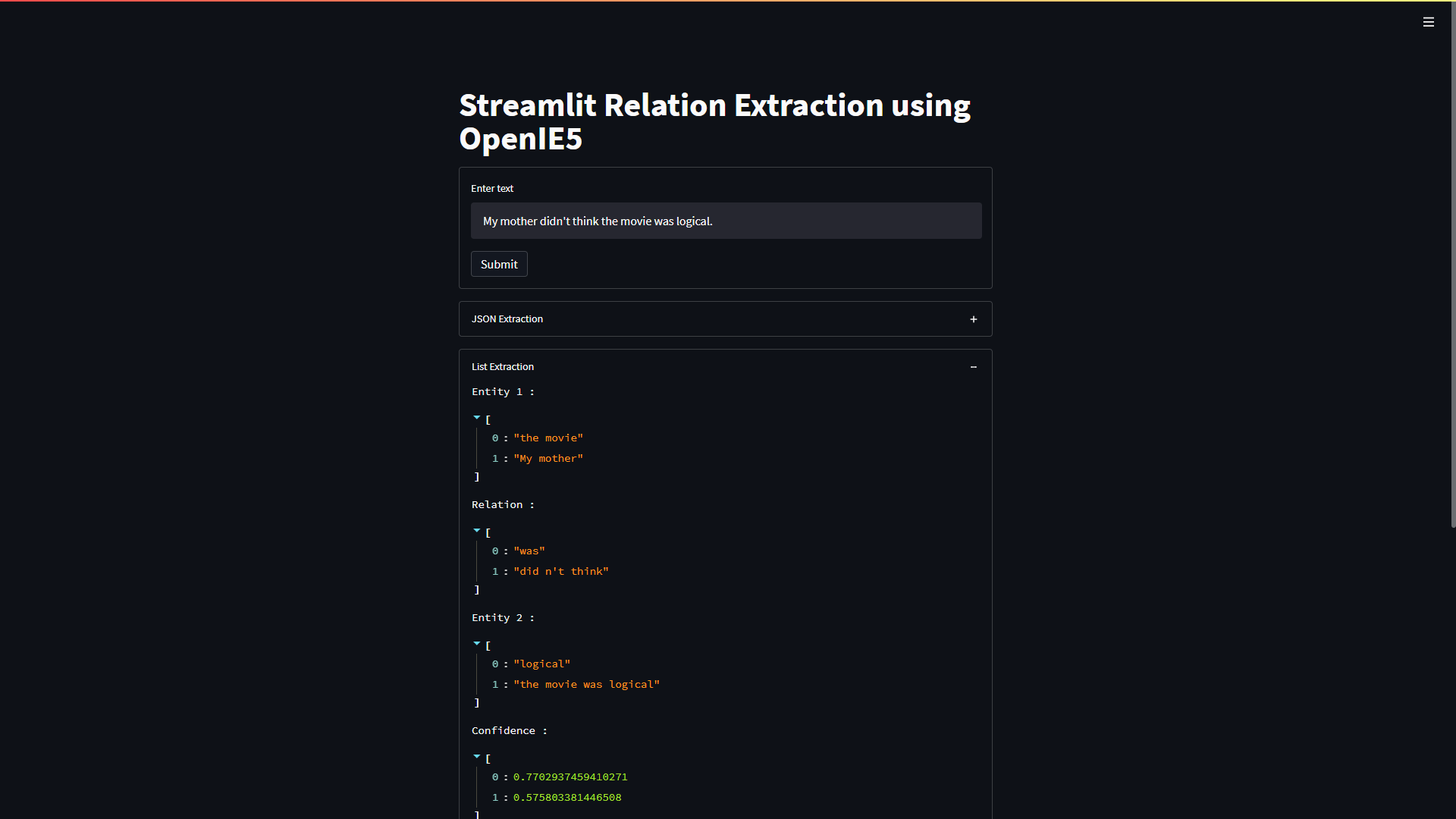
Task: Collapse the Entity 1 array arrow
Action: coord(477,418)
